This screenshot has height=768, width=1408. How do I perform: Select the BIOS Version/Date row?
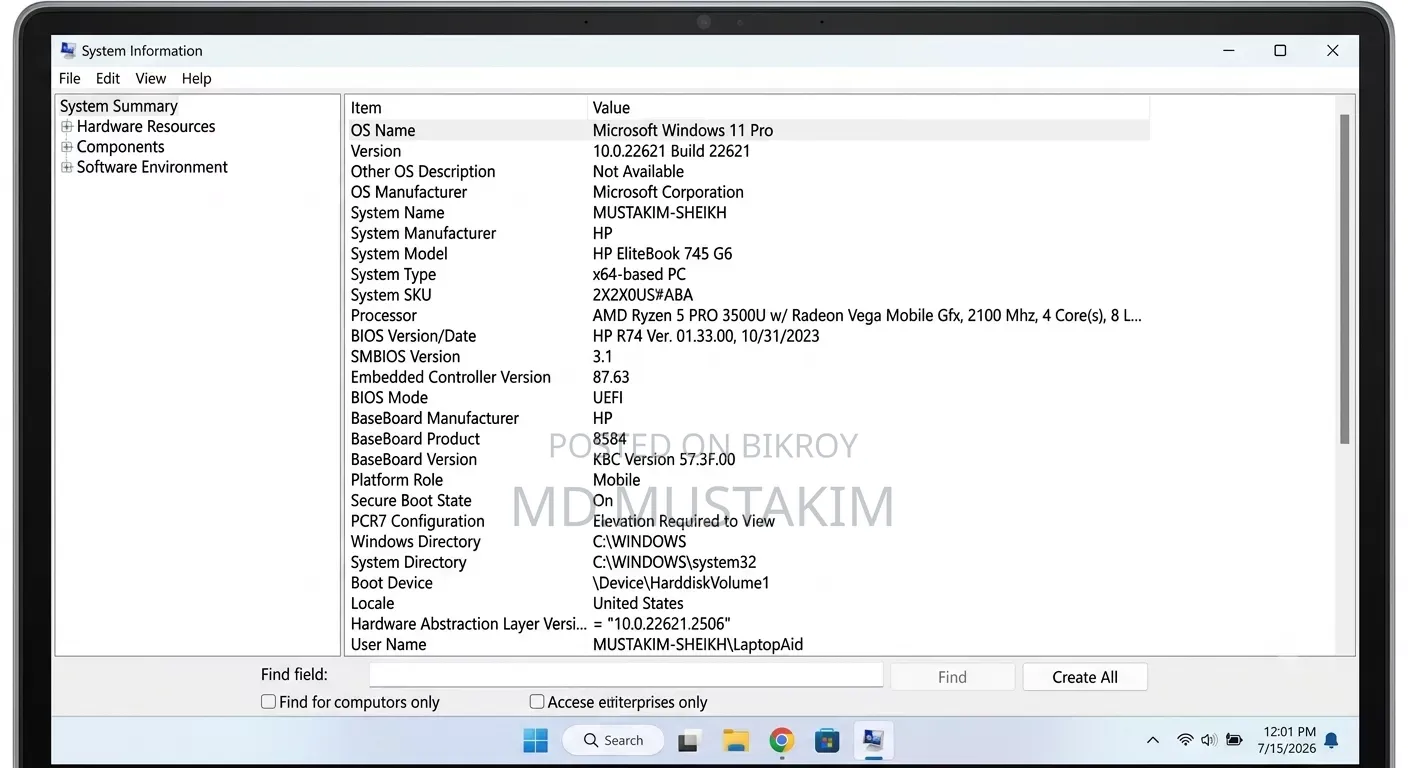pyautogui.click(x=747, y=336)
